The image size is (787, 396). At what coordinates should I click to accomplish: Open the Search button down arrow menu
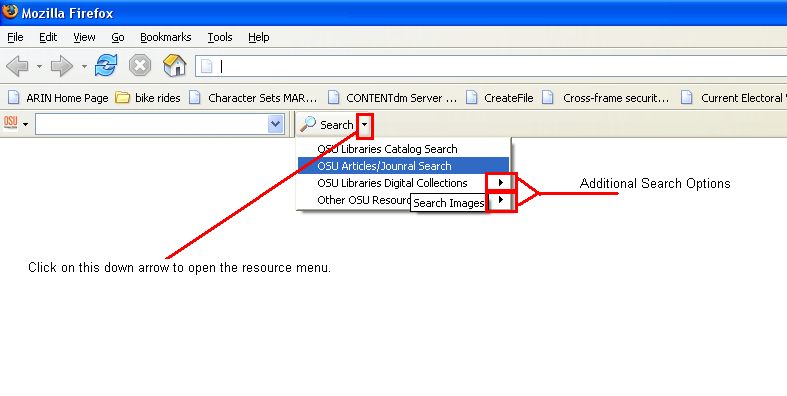(365, 124)
